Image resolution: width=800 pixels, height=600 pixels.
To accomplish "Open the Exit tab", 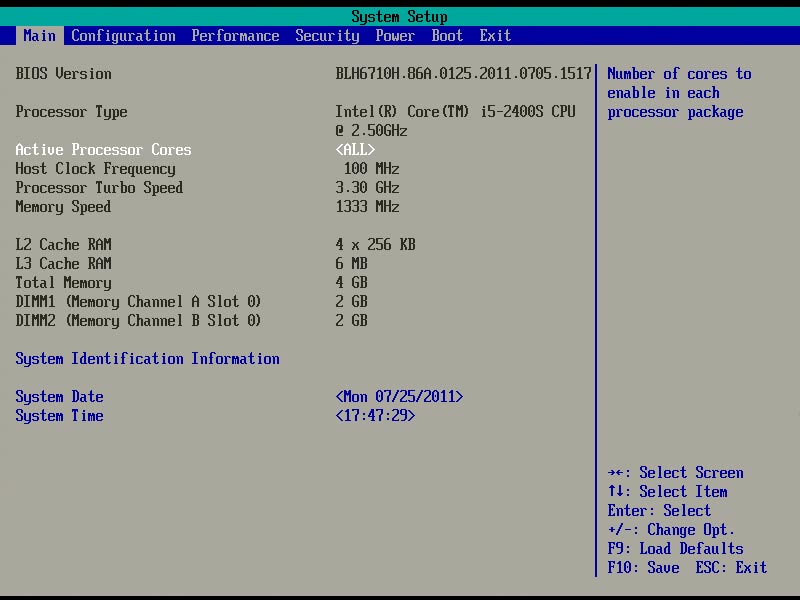I will (495, 36).
